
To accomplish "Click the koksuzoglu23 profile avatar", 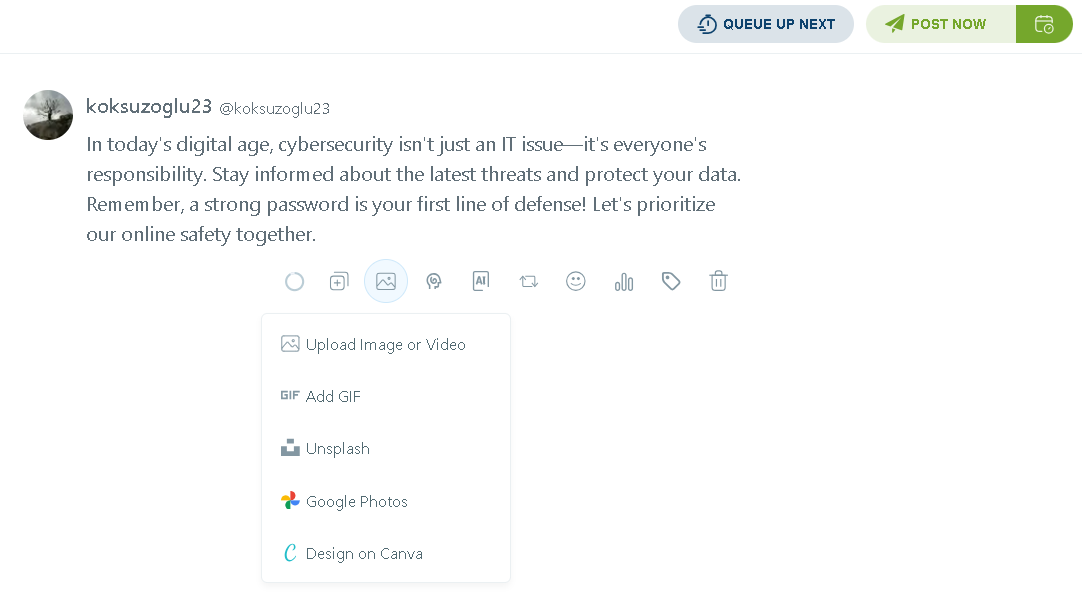I will tap(48, 115).
